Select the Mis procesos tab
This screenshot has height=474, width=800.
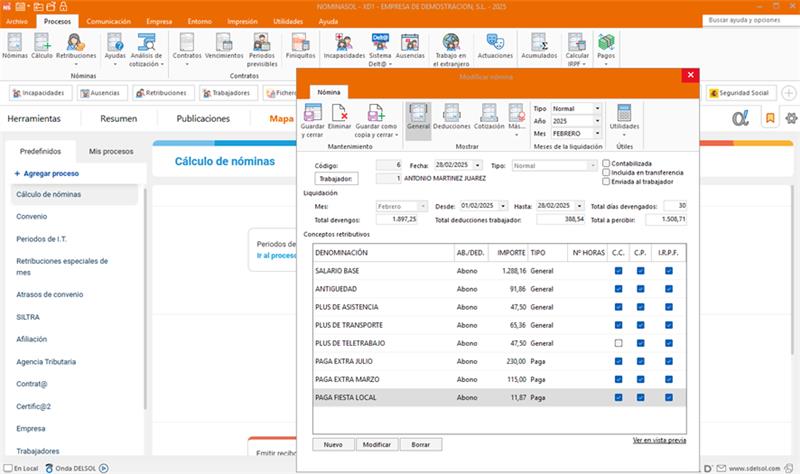(x=111, y=151)
